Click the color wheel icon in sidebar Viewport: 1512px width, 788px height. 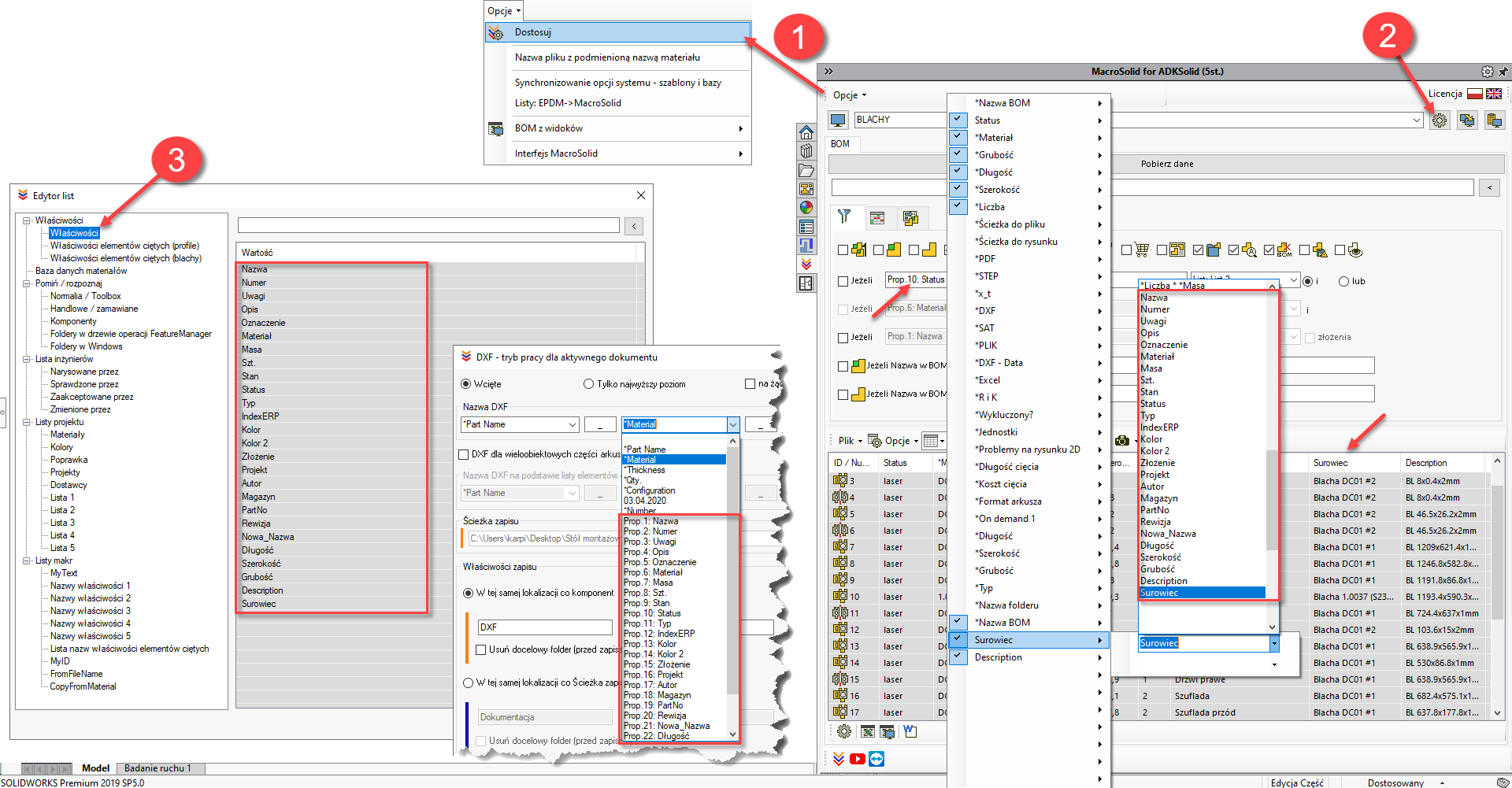(x=806, y=208)
